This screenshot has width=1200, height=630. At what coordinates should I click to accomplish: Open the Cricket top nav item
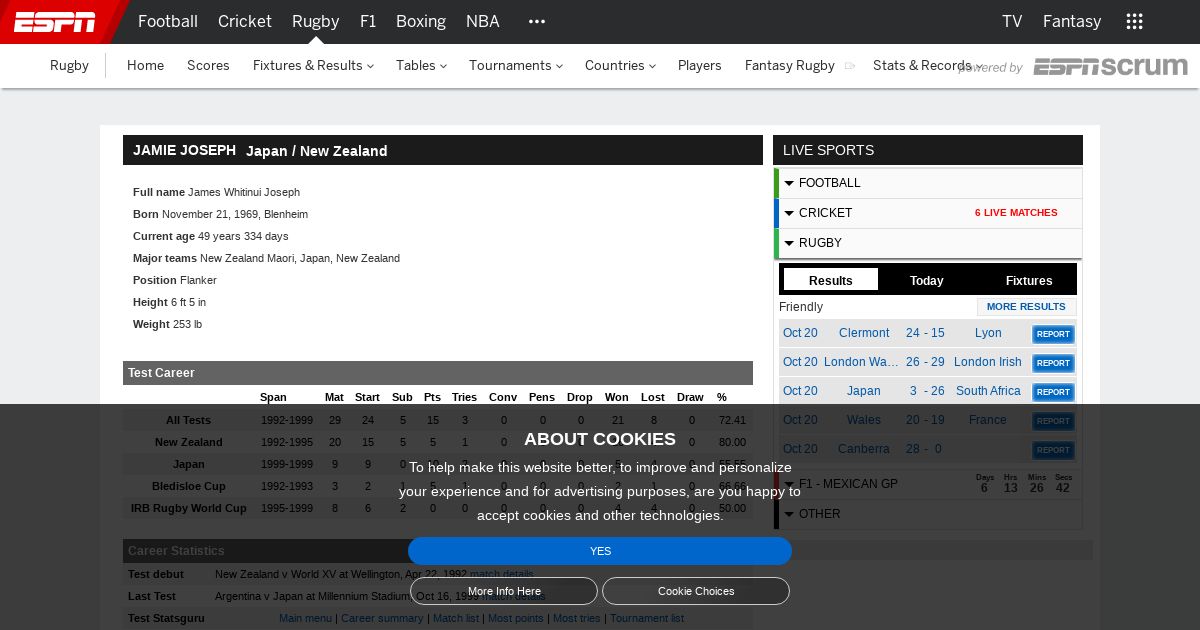point(245,21)
